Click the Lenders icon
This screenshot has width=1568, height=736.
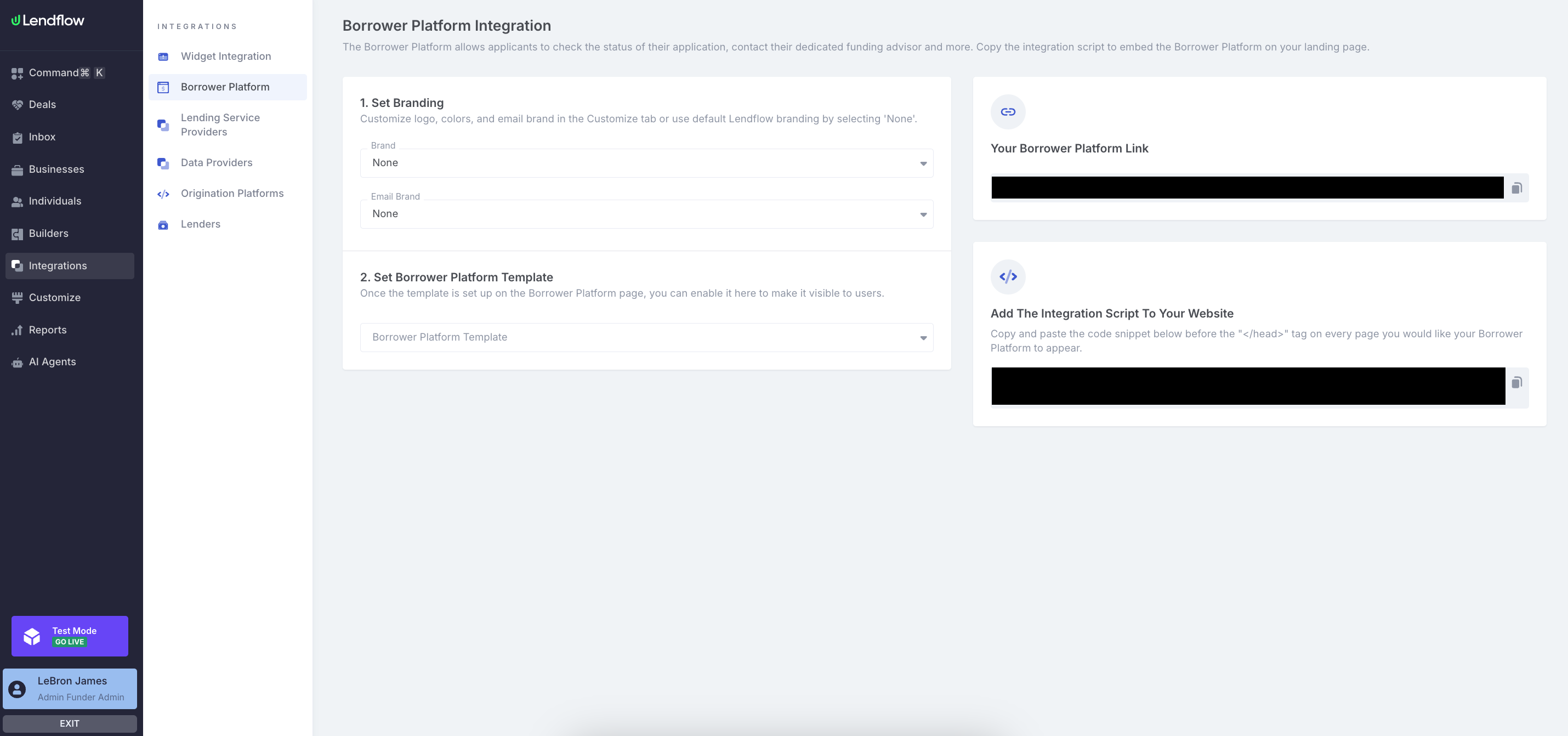click(x=163, y=225)
